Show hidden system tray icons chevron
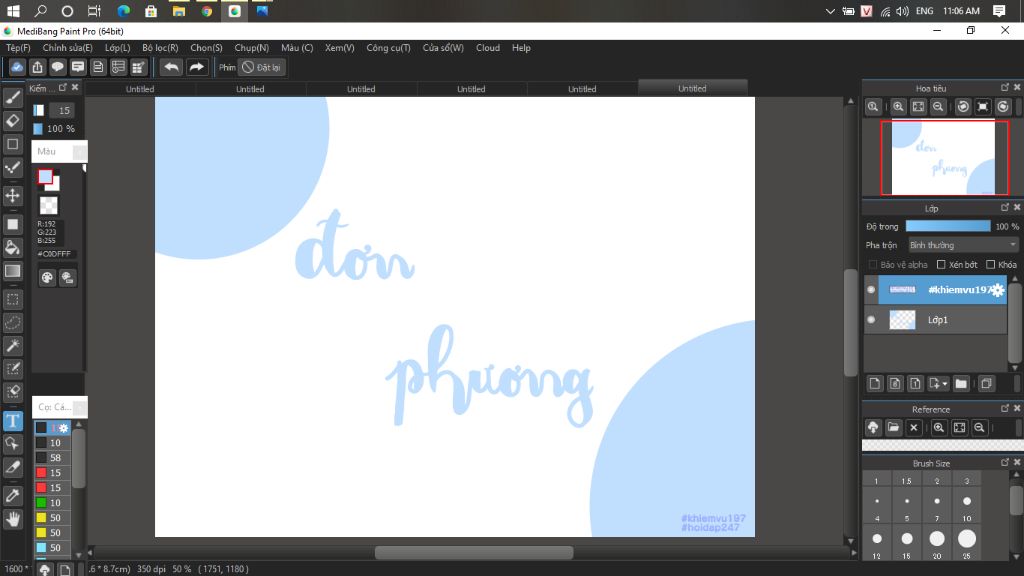Viewport: 1024px width, 576px height. (x=829, y=11)
